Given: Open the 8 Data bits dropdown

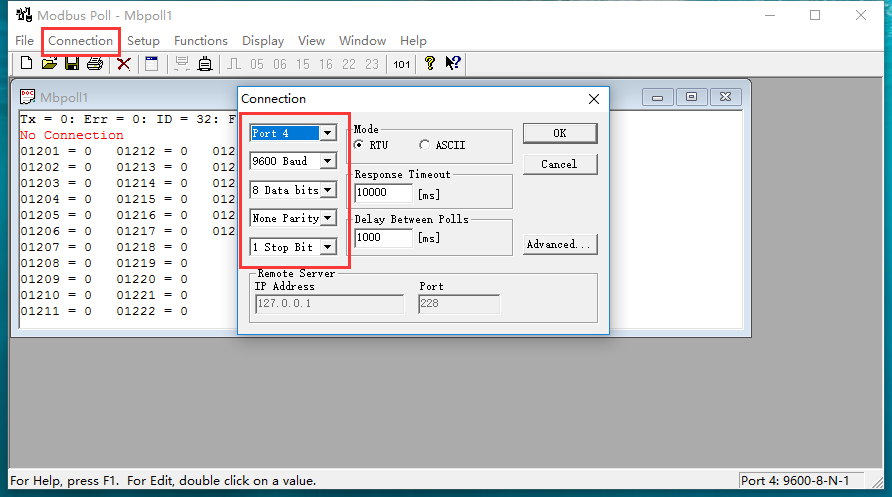Looking at the screenshot, I should [328, 190].
